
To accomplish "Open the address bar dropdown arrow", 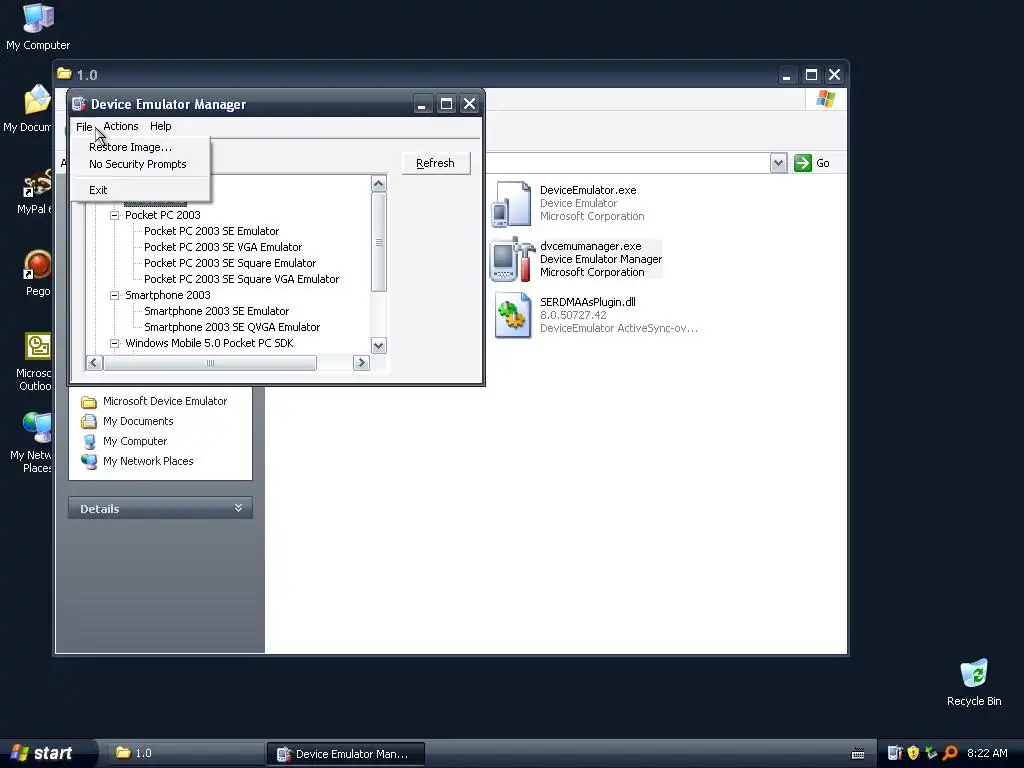I will (778, 163).
